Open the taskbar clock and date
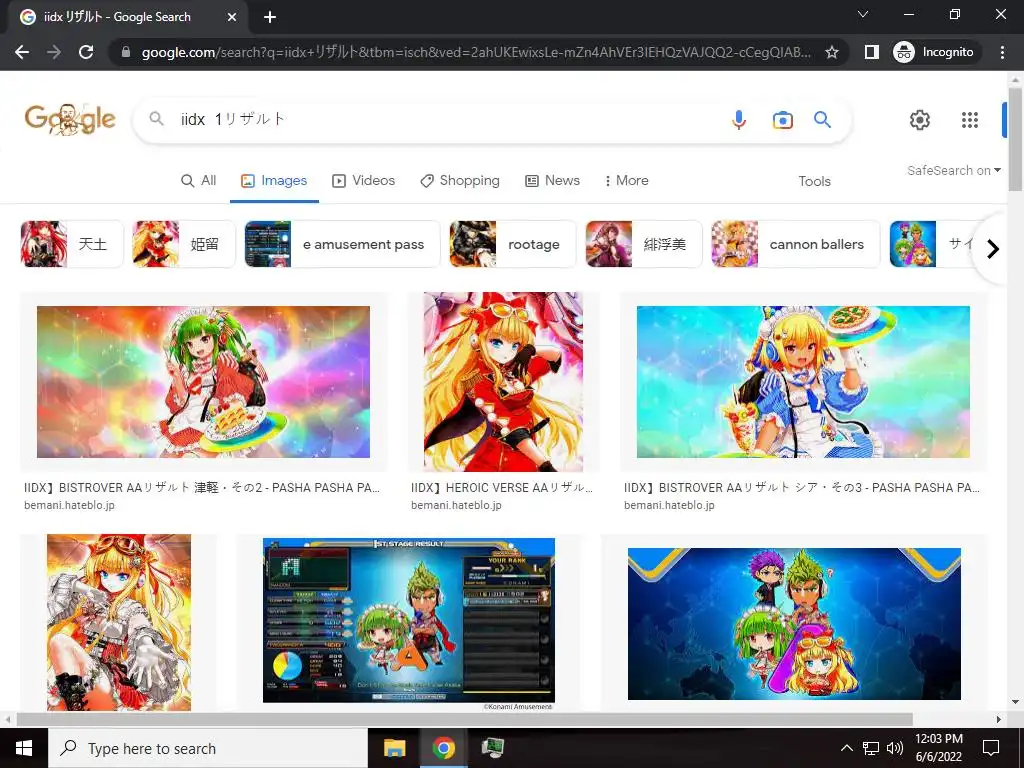Image resolution: width=1024 pixels, height=768 pixels. tap(938, 748)
